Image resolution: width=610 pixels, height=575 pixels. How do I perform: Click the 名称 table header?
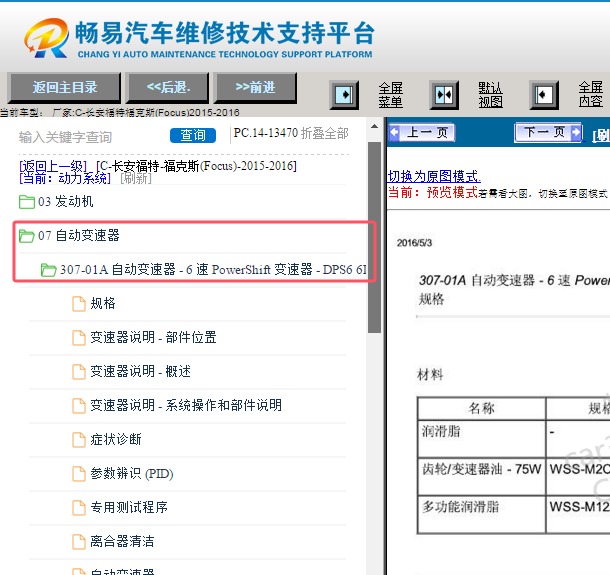[x=481, y=408]
